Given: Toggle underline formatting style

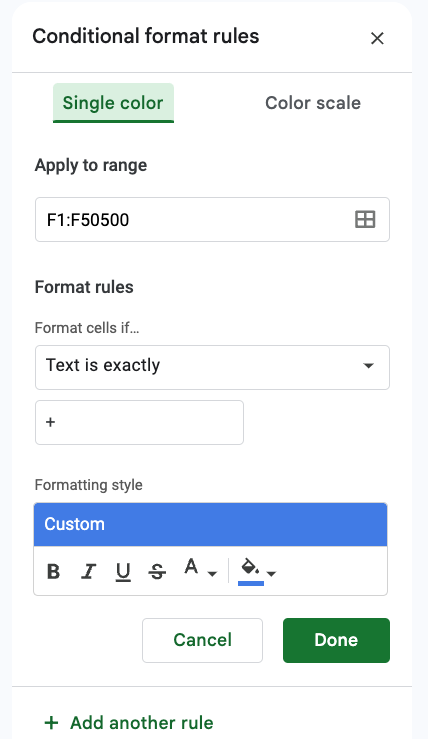Looking at the screenshot, I should click(x=123, y=572).
